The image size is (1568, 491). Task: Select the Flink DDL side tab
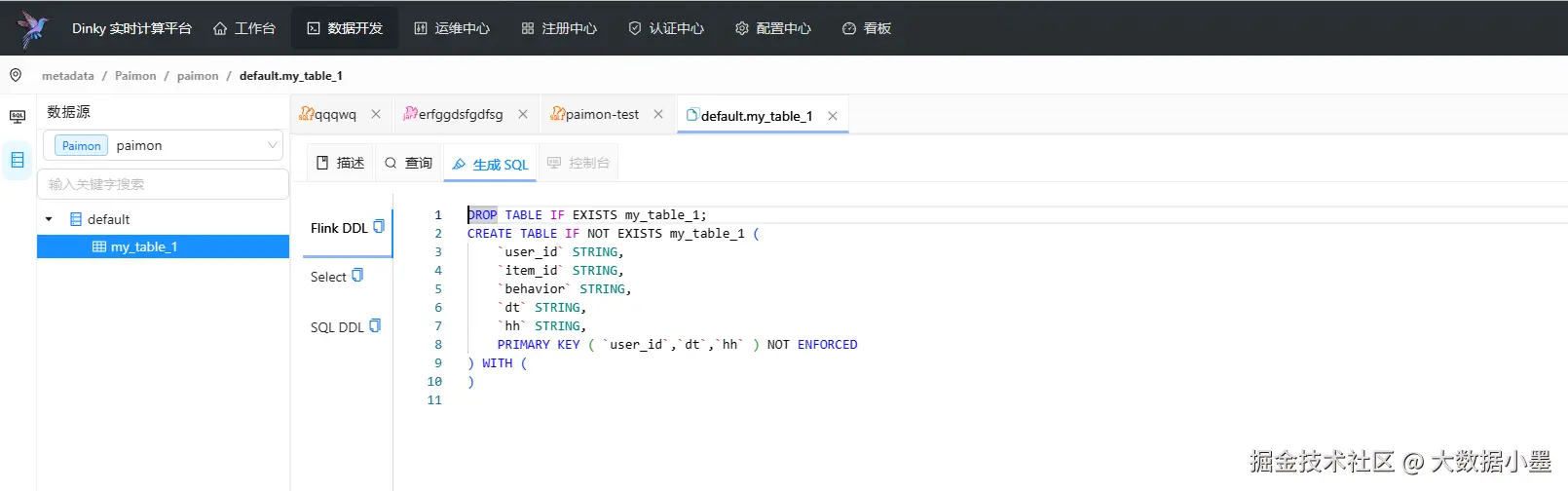pyautogui.click(x=339, y=228)
